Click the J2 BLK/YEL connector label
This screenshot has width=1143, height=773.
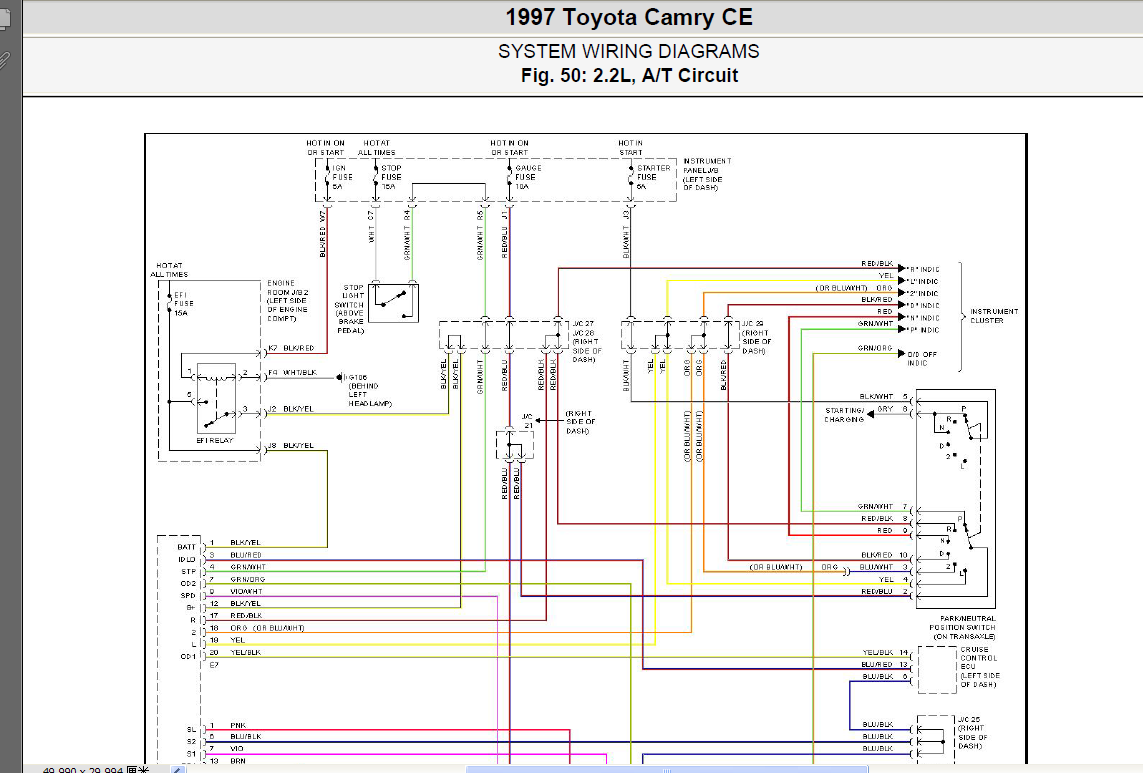[290, 409]
